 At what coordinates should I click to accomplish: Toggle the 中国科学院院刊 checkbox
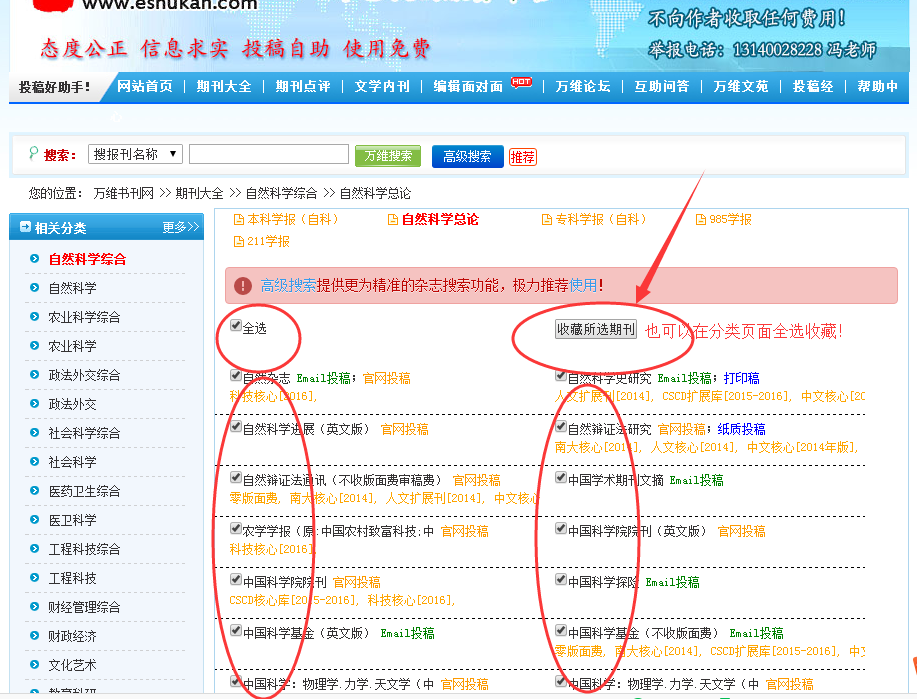coord(236,579)
